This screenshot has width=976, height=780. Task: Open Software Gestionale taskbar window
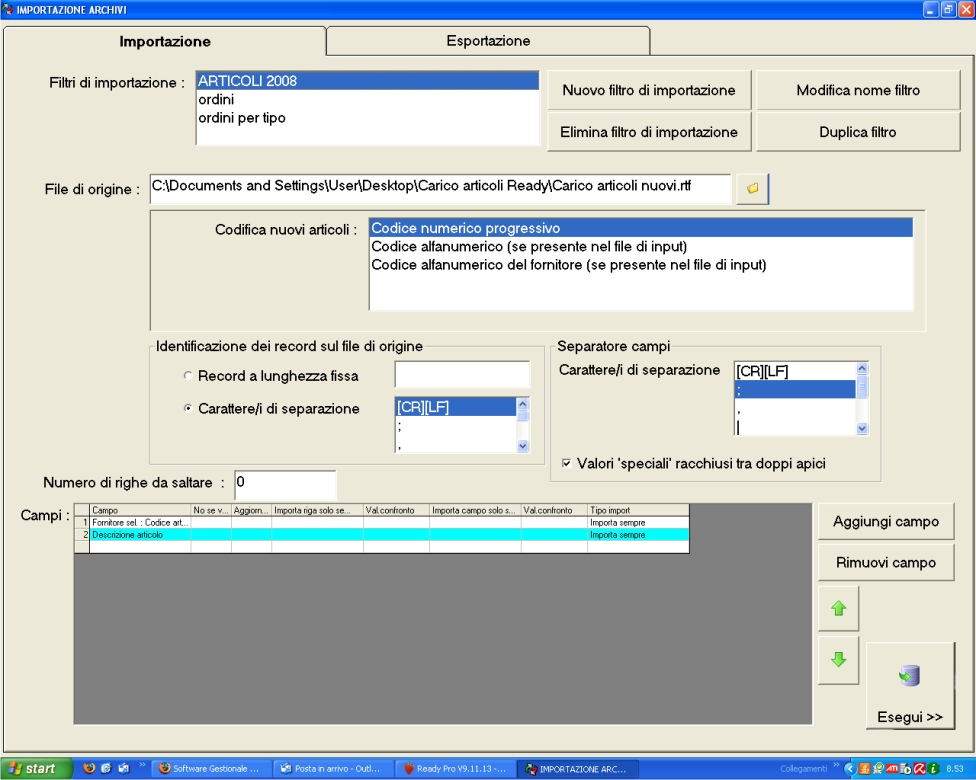(212, 769)
